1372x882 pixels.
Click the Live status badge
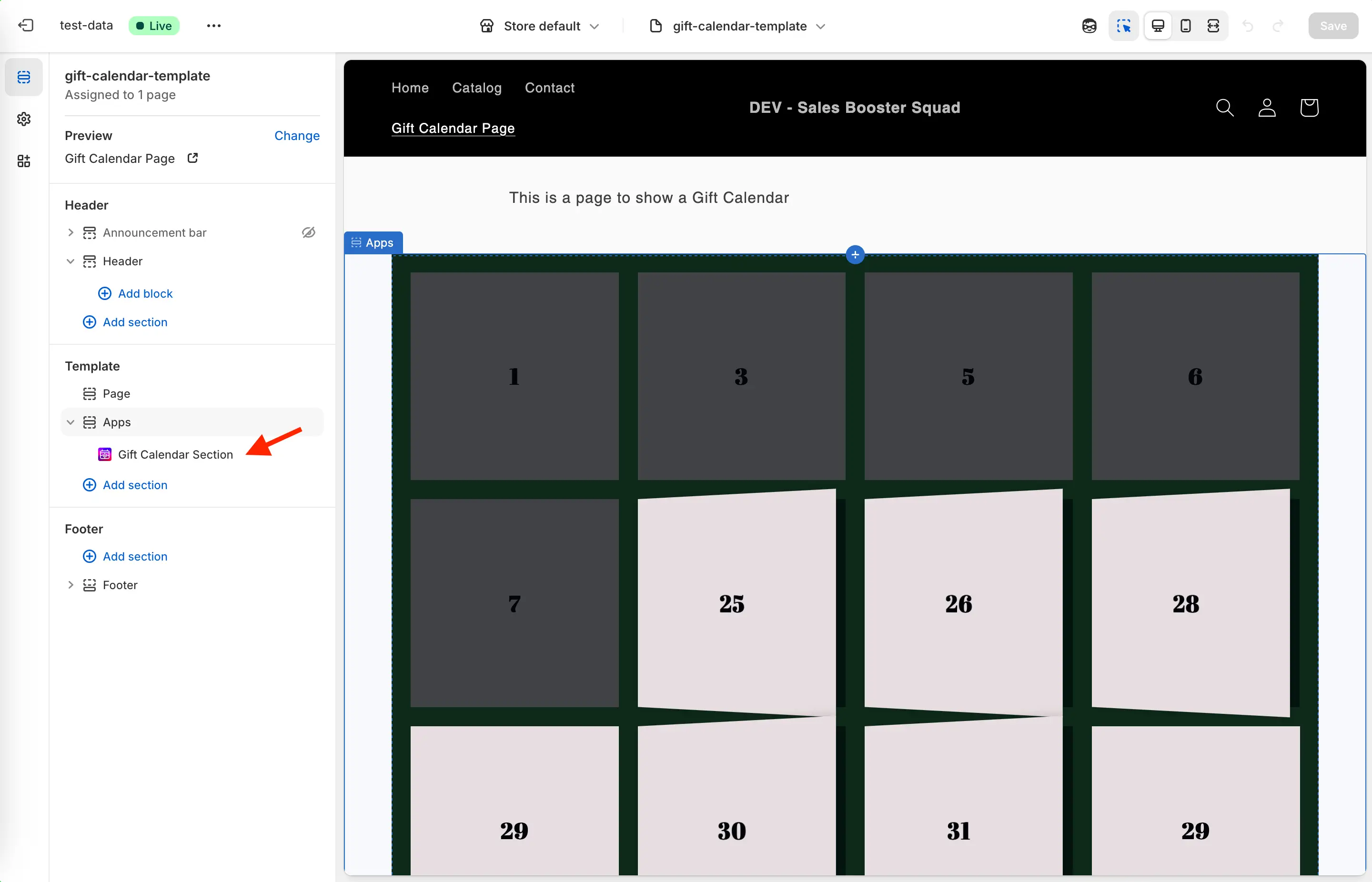(154, 26)
